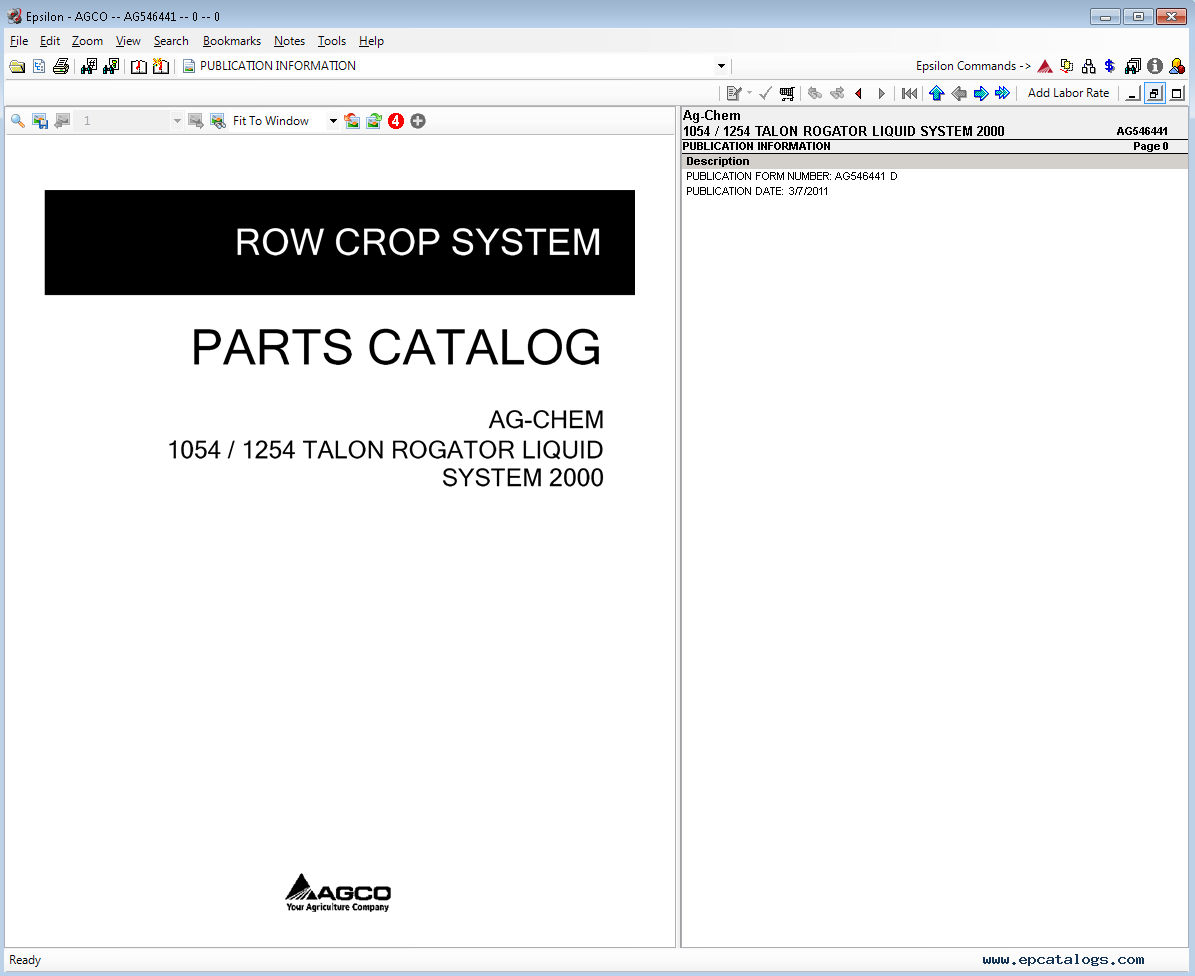Click the Add Labor Rate button

point(1068,92)
